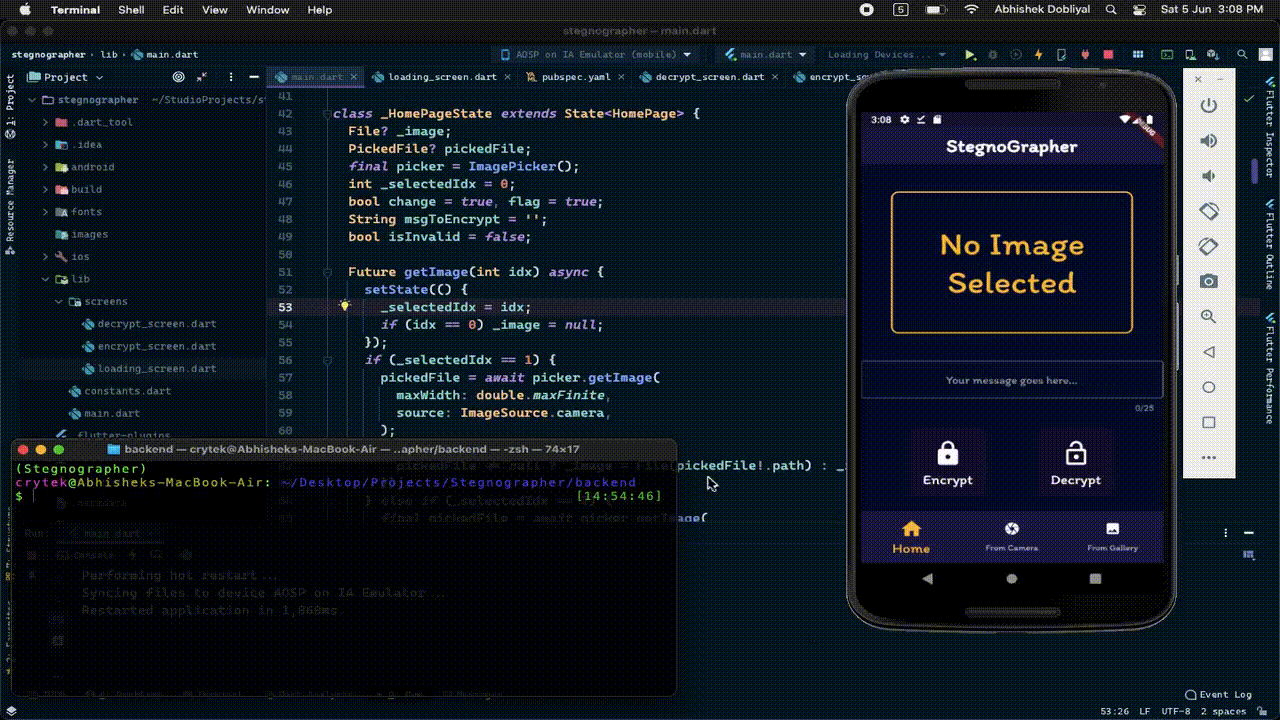Screen dimensions: 1280x720
Task: Open main.dart run configuration dropdown
Action: click(765, 55)
